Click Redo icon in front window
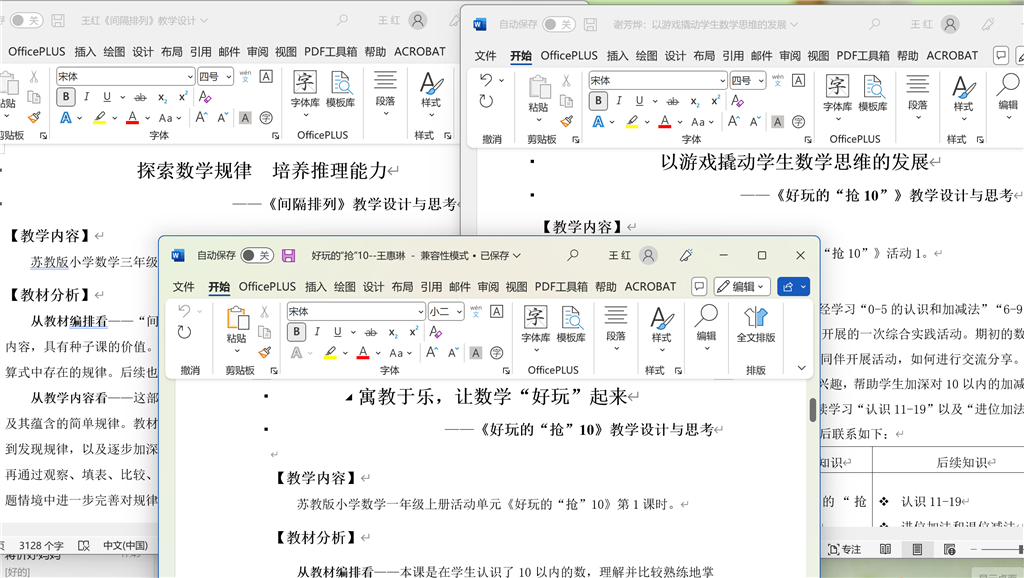The height and width of the screenshot is (578, 1024). [x=184, y=332]
